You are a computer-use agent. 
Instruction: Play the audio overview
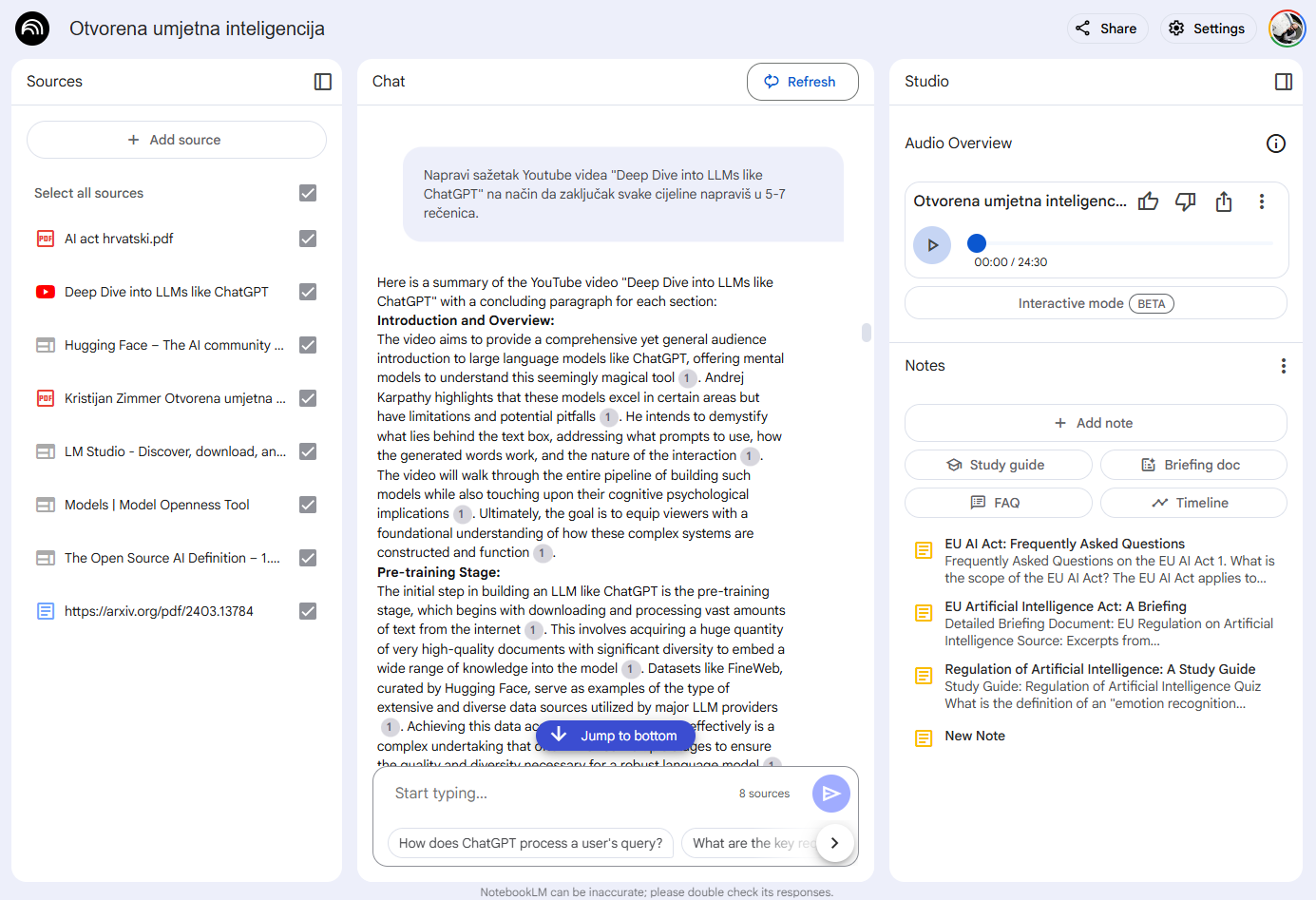coord(932,245)
